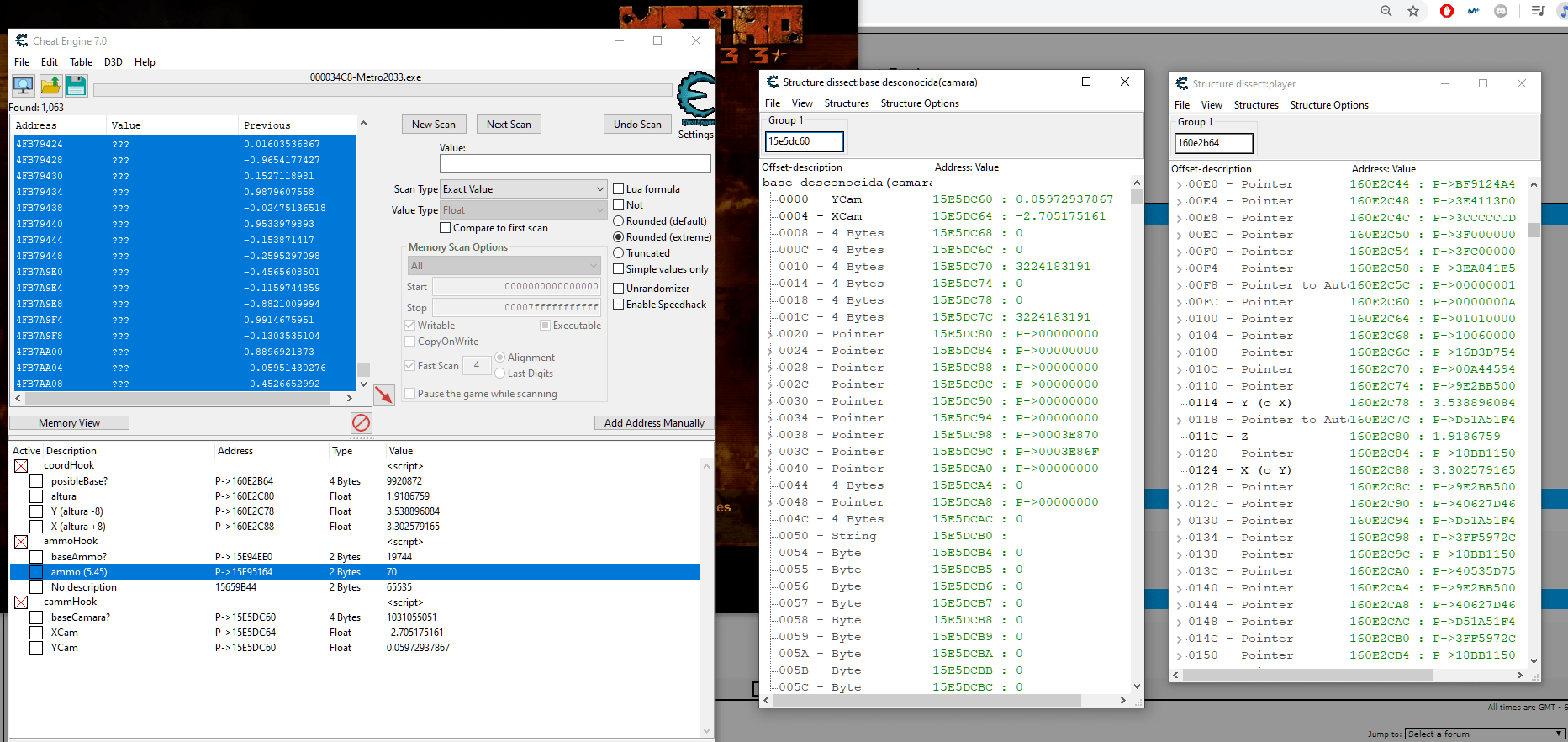Click the bookmark star icon in browser
The width and height of the screenshot is (1568, 742).
tap(1413, 11)
